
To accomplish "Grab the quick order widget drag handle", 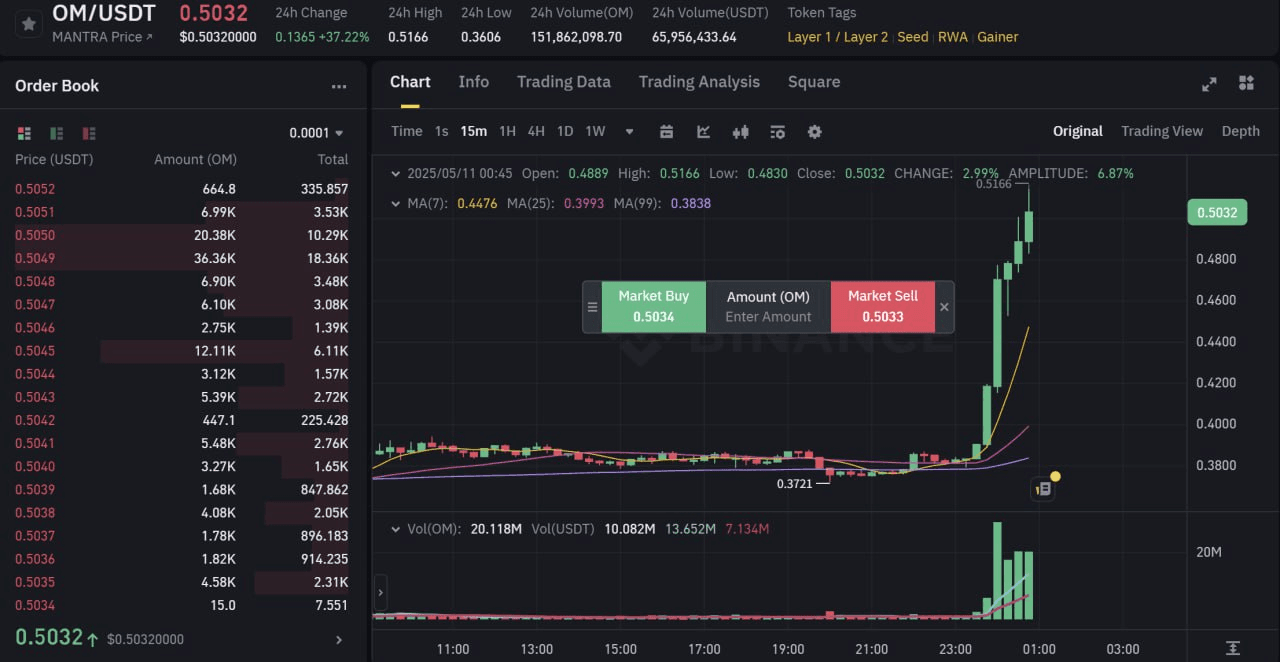I will pos(592,307).
